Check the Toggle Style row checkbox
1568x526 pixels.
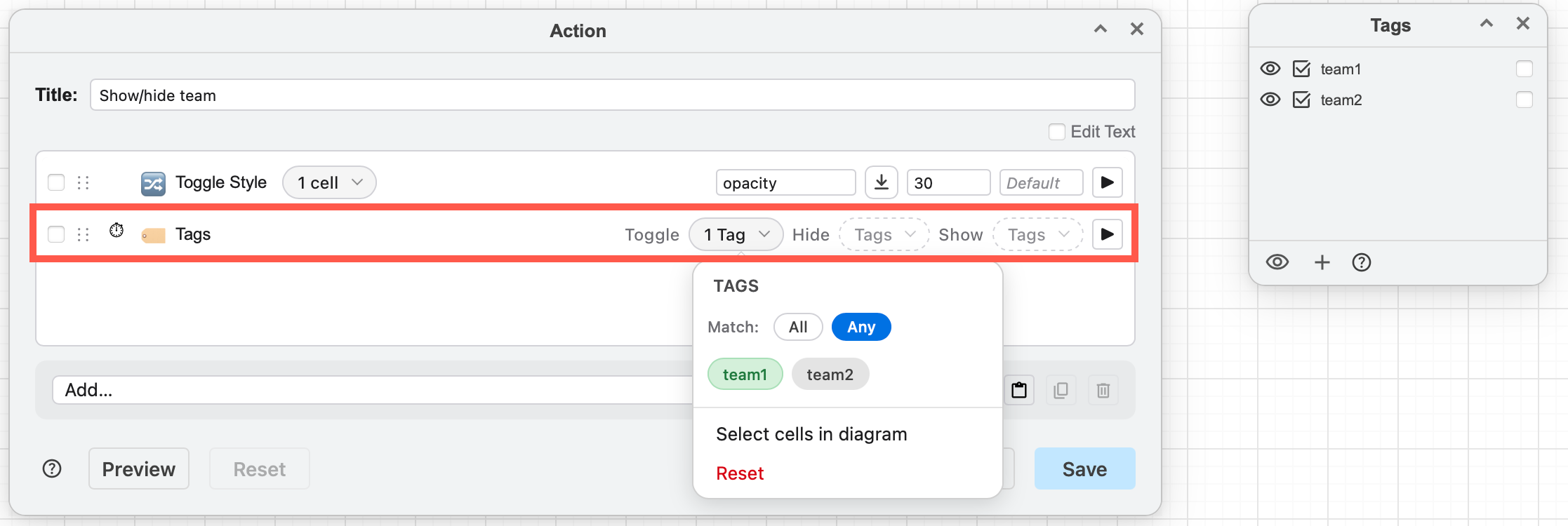pyautogui.click(x=56, y=182)
